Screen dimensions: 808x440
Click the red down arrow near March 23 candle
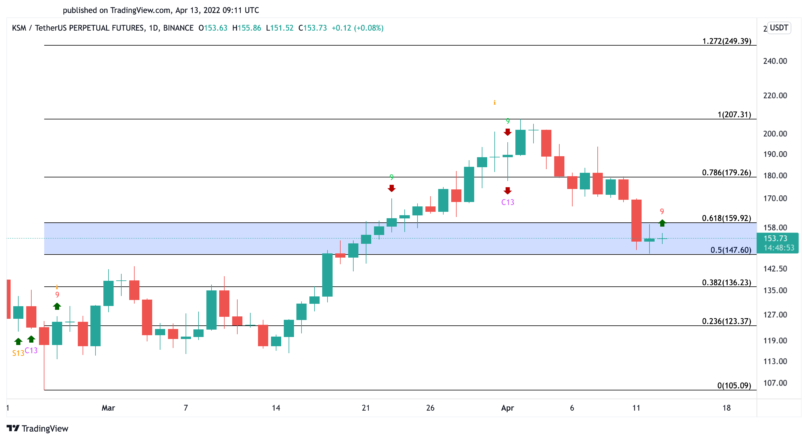[x=391, y=188]
